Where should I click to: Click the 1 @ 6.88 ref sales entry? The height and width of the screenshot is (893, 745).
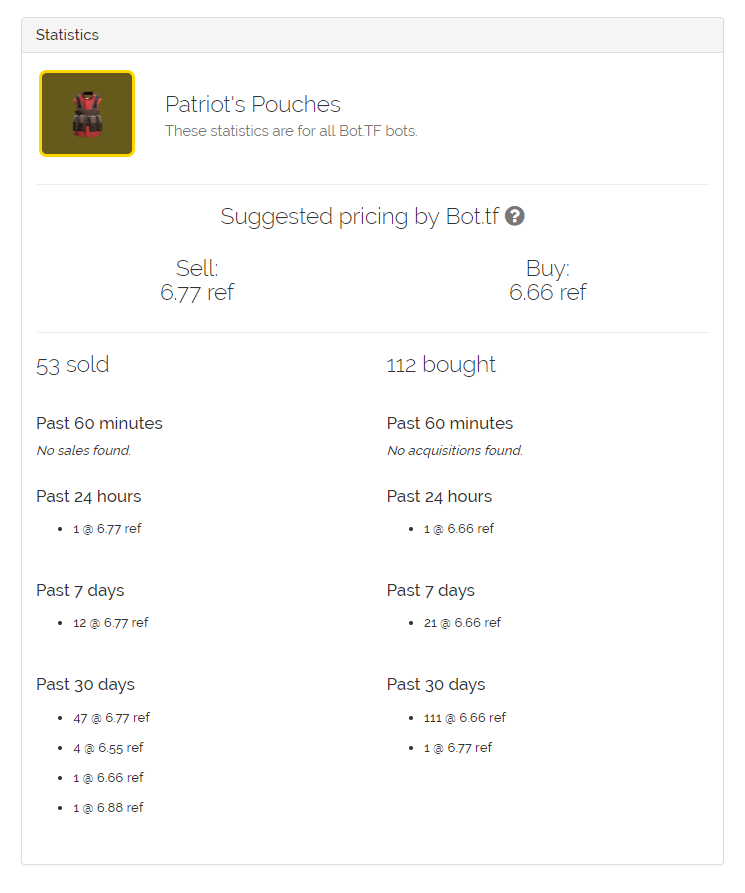(x=108, y=808)
